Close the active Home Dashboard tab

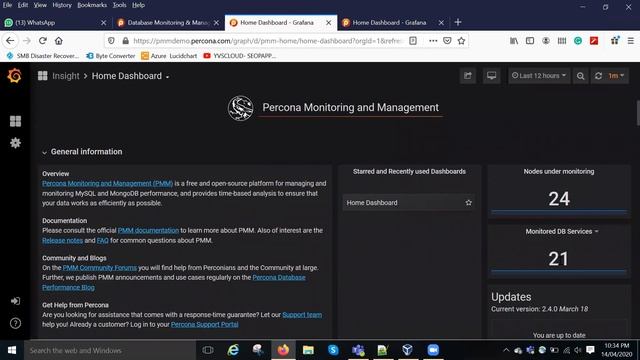click(x=329, y=23)
